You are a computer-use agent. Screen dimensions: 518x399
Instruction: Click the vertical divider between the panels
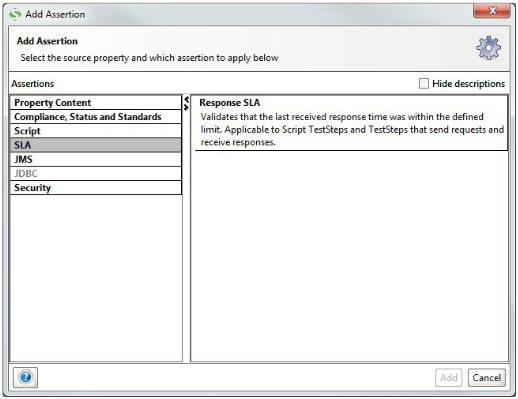pyautogui.click(x=186, y=233)
